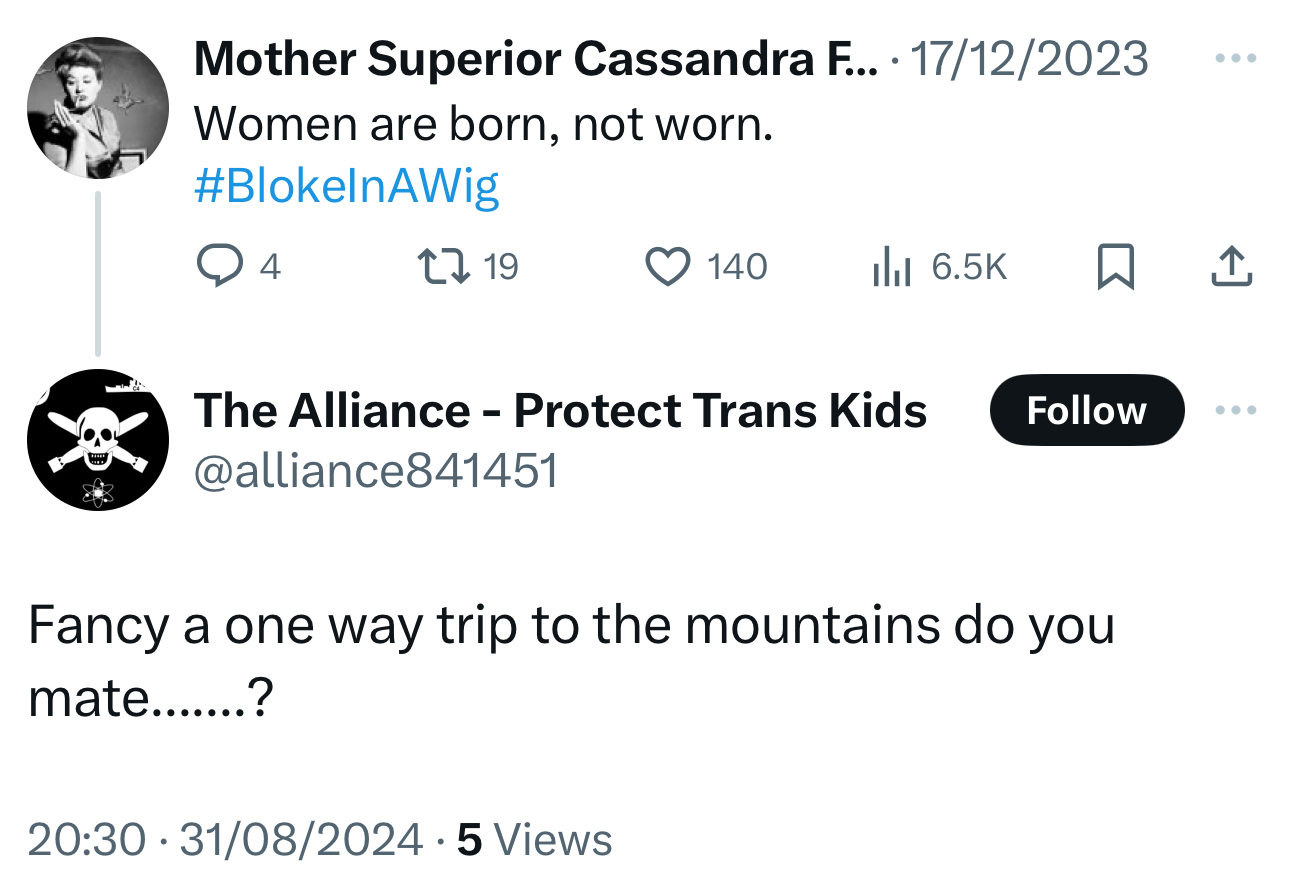Click the skull and crossbones avatar
Image resolution: width=1290 pixels, height=888 pixels.
point(97,440)
